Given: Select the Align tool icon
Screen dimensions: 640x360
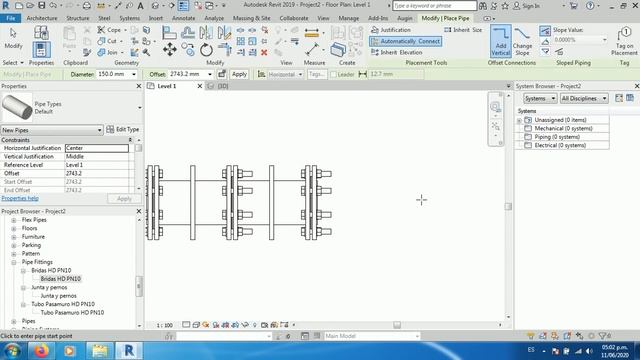Looking at the screenshot, I should point(169,33).
